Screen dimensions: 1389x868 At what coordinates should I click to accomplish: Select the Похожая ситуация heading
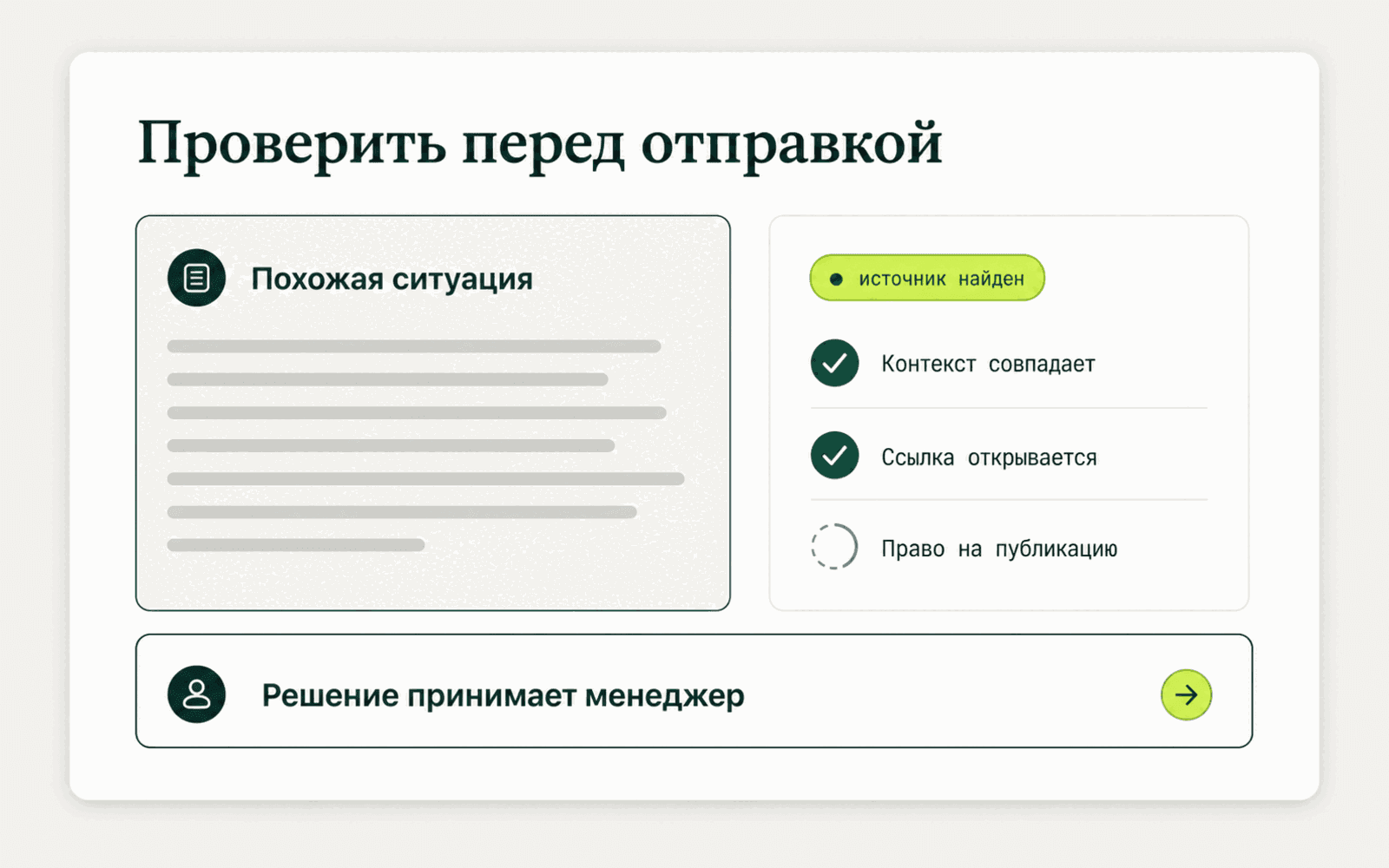[392, 279]
